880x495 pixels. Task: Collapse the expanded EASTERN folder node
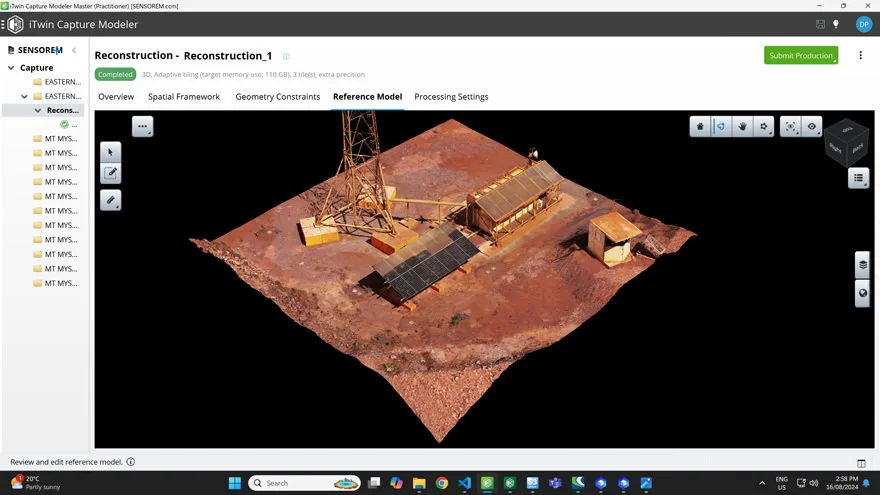(x=25, y=96)
